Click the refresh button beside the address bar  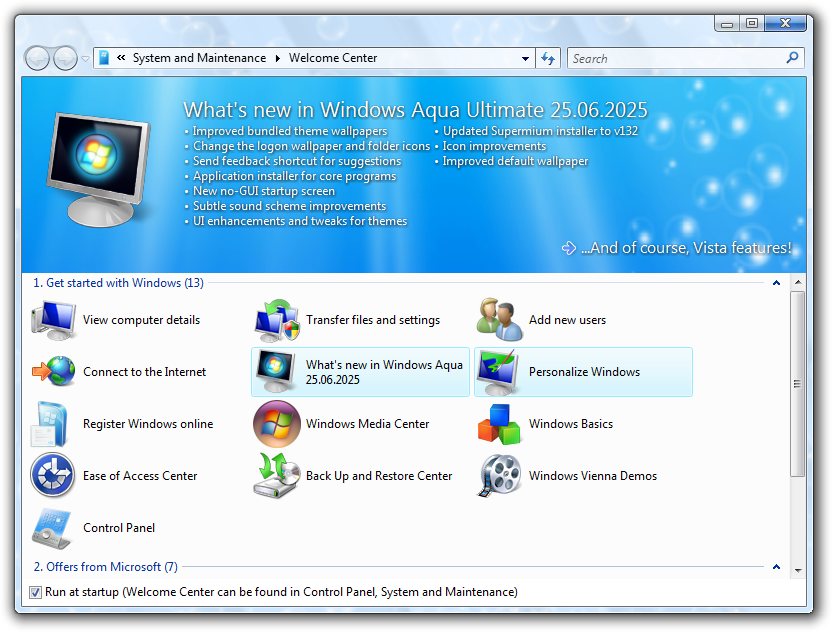pyautogui.click(x=548, y=59)
